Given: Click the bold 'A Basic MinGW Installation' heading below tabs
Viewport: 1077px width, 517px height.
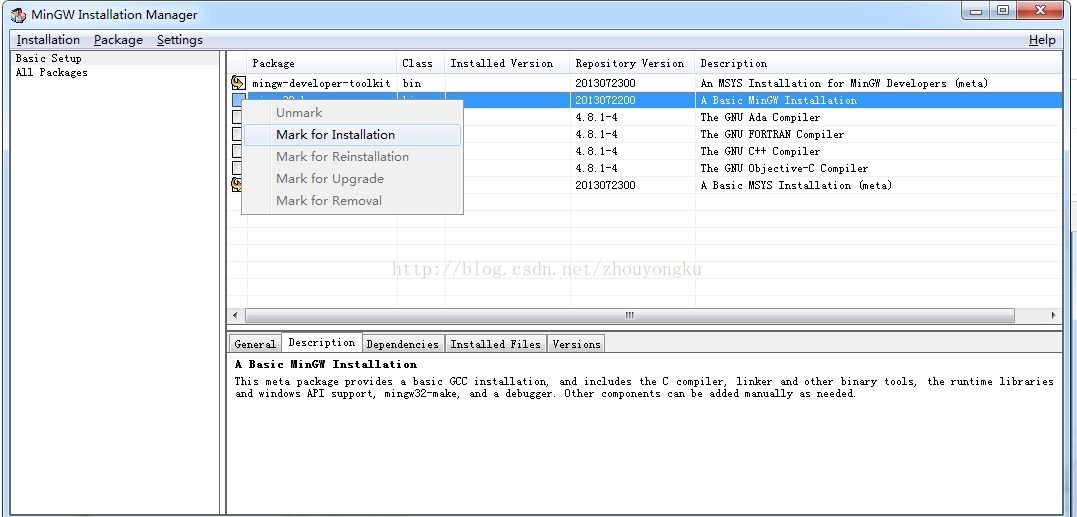Looking at the screenshot, I should [326, 364].
